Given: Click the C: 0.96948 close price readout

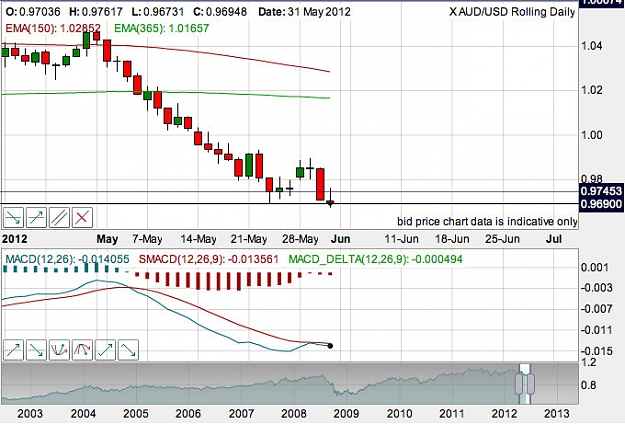Looking at the screenshot, I should (220, 12).
